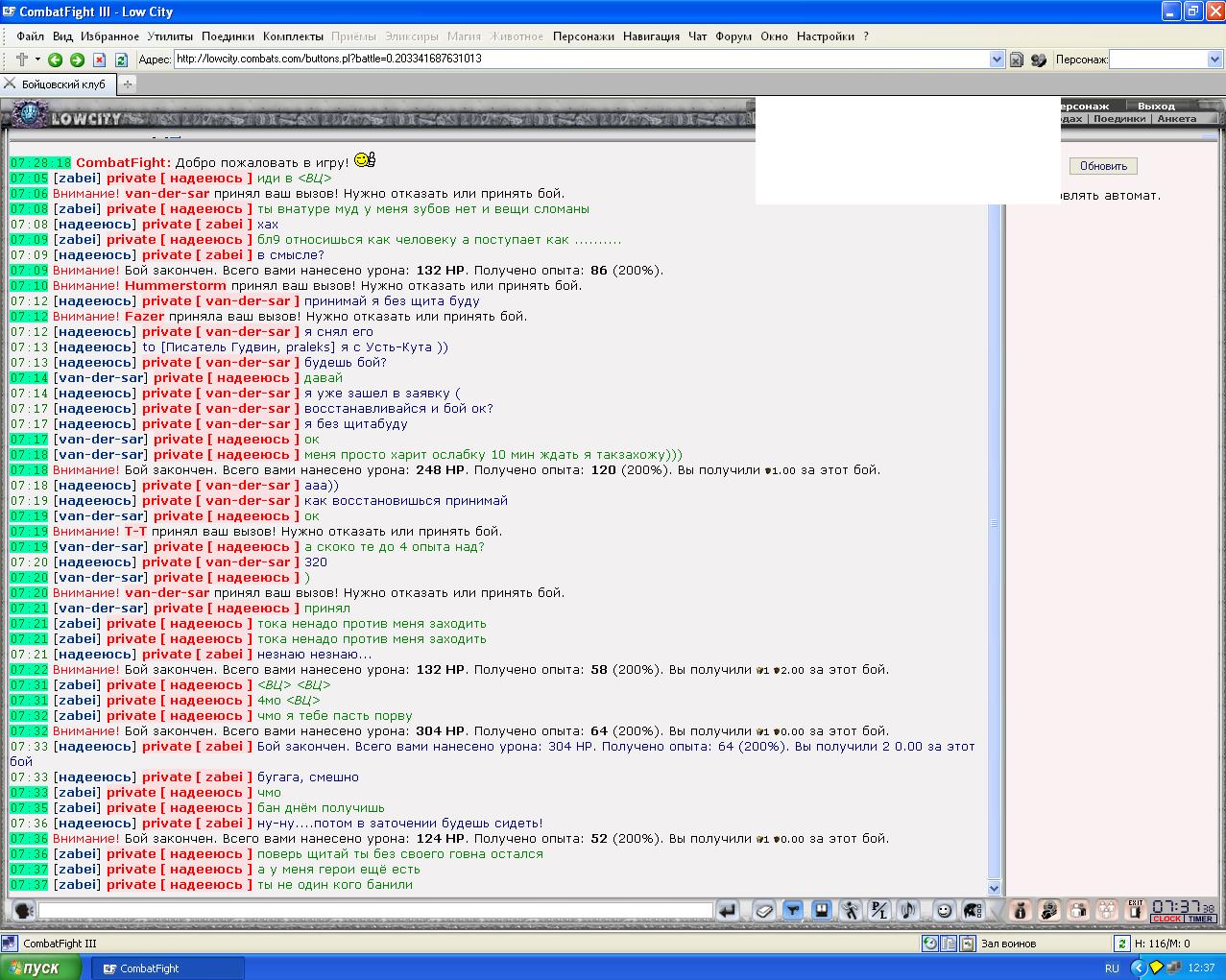Stop loading with the red X page icon

coord(99,60)
